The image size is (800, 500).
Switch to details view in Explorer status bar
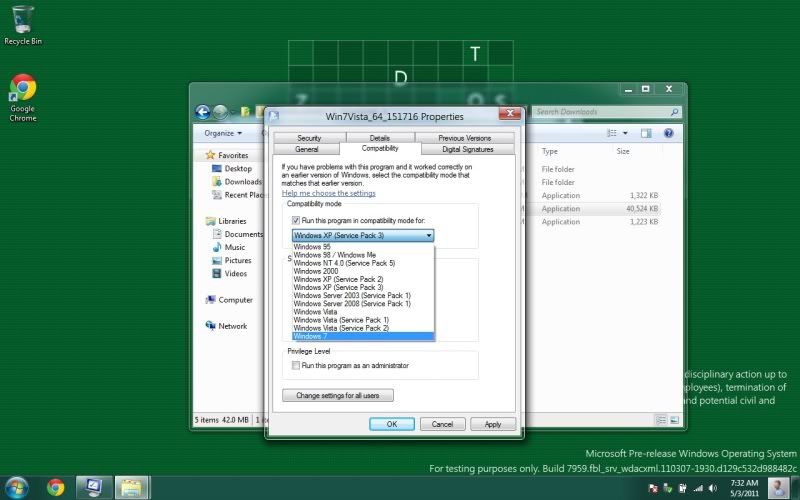tap(661, 420)
